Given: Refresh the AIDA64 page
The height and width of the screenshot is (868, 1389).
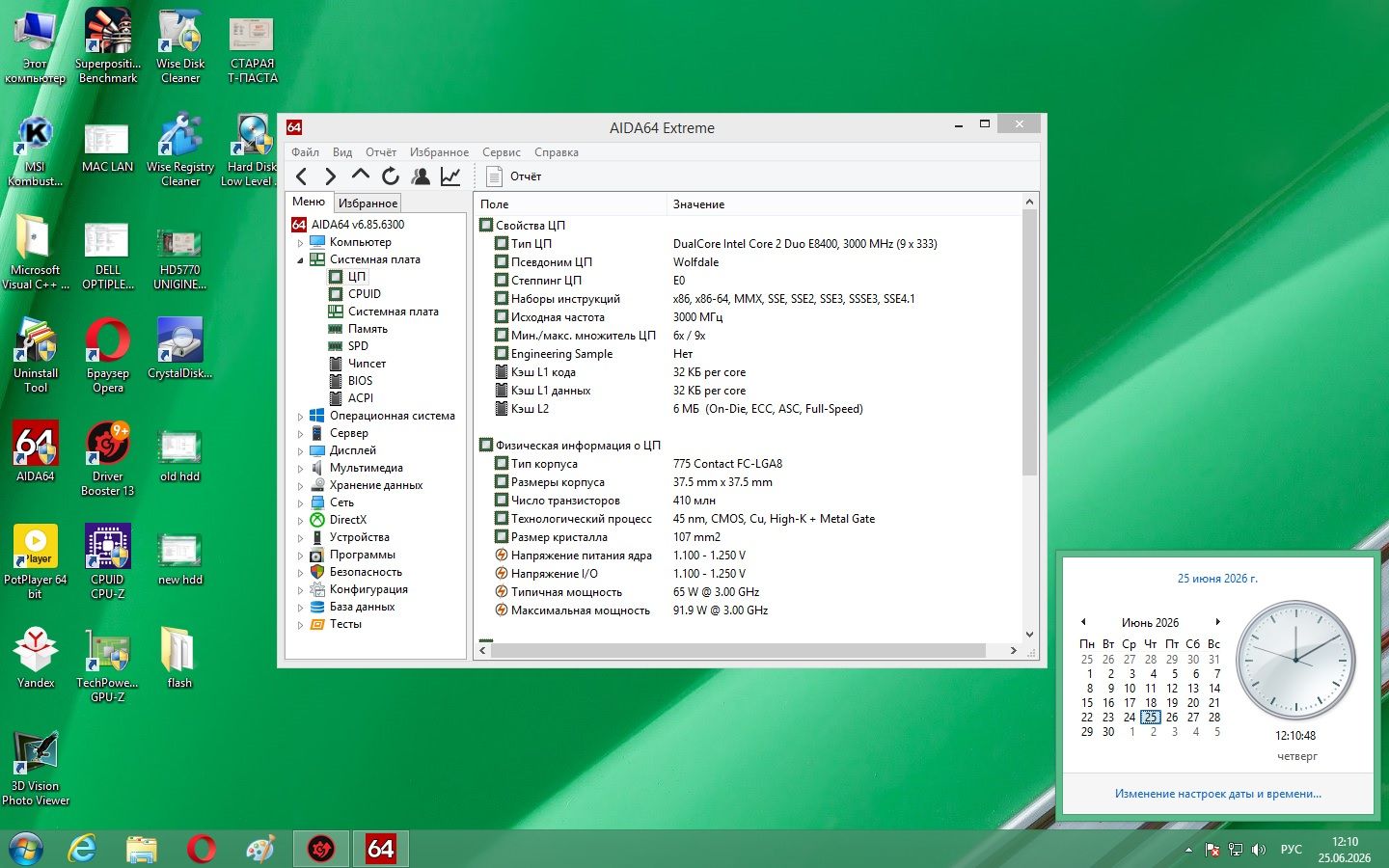Looking at the screenshot, I should click(x=391, y=176).
